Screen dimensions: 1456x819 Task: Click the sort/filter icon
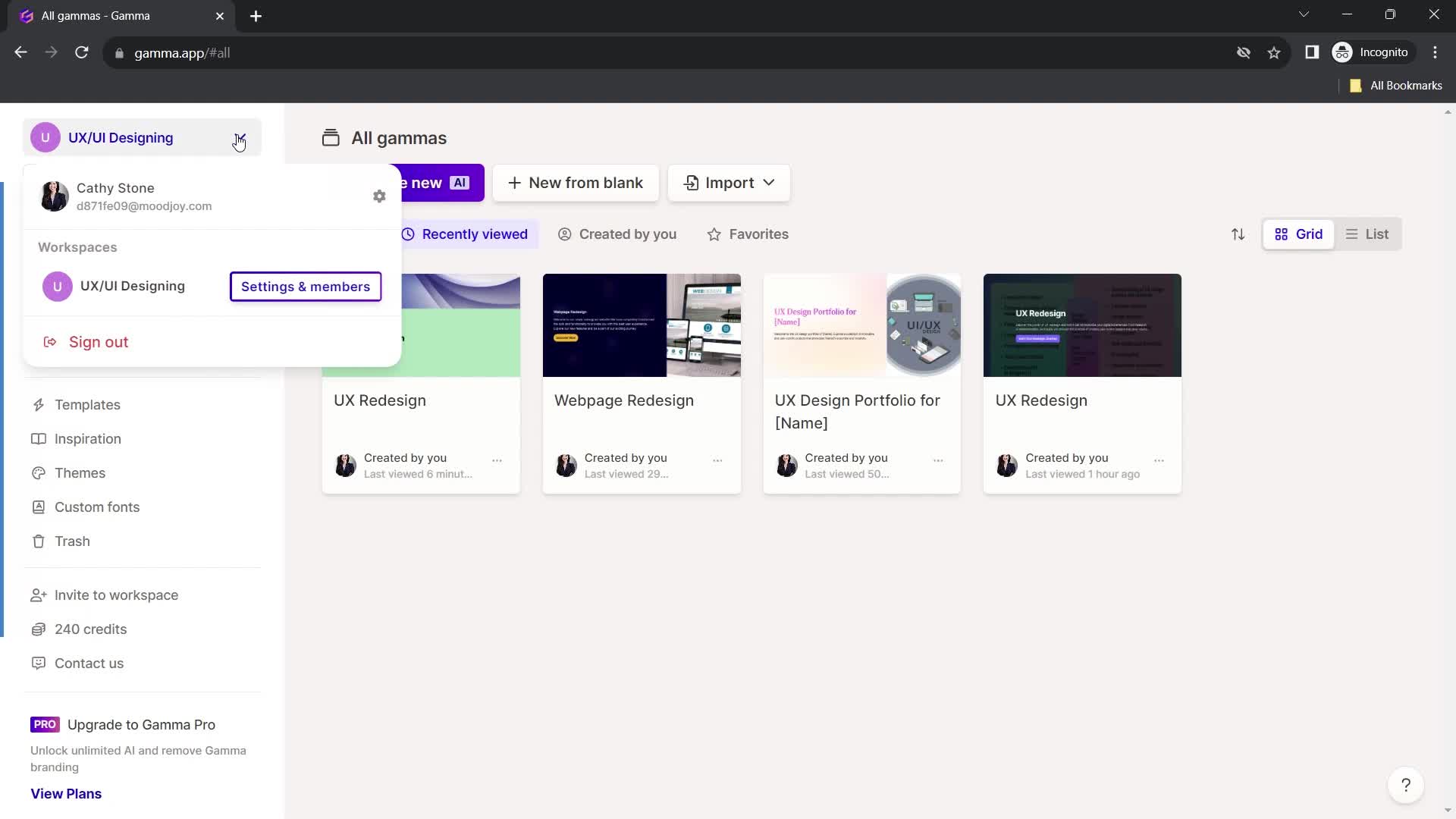coord(1238,234)
